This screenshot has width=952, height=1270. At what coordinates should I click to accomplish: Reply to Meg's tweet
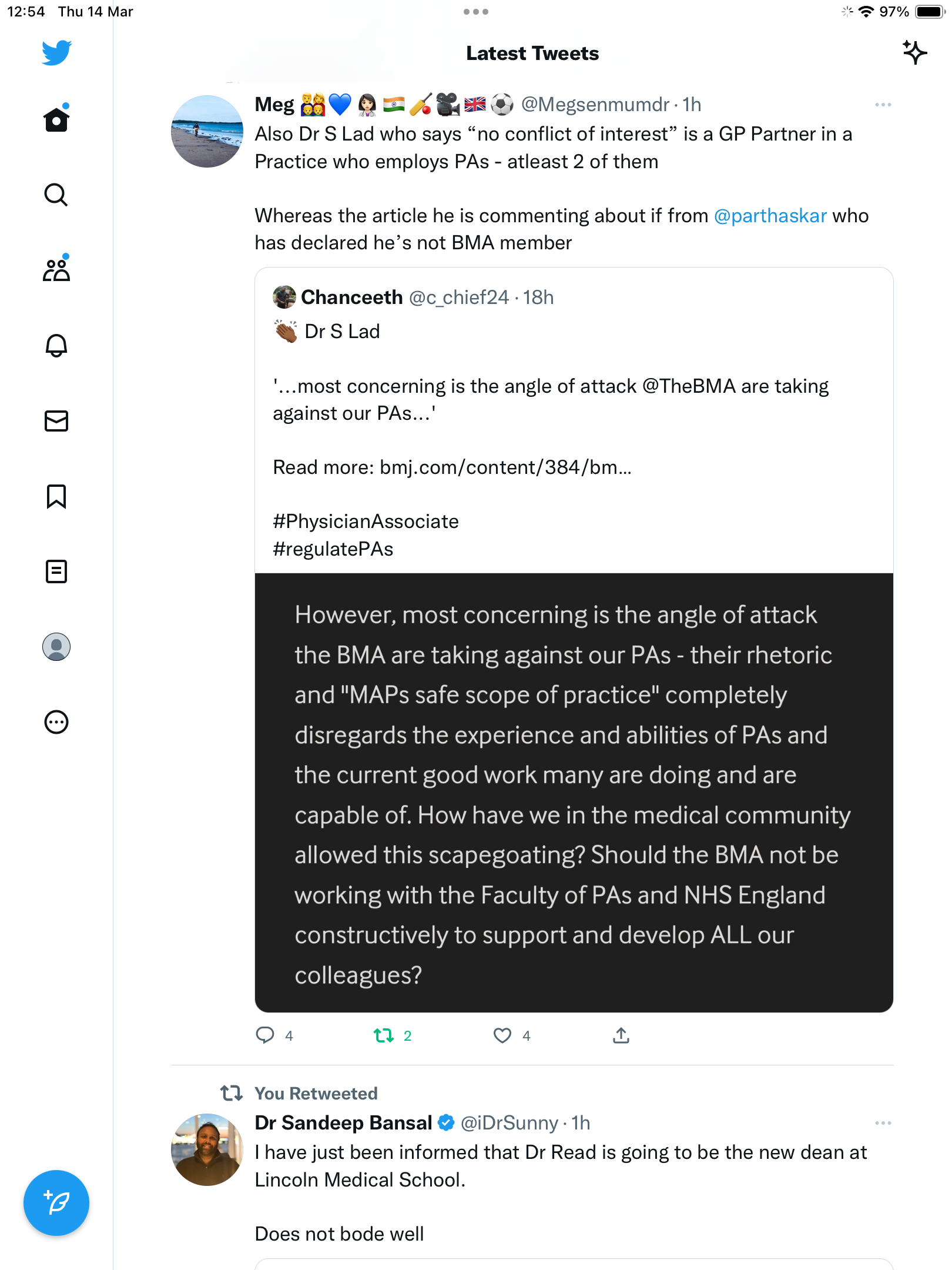click(265, 1035)
